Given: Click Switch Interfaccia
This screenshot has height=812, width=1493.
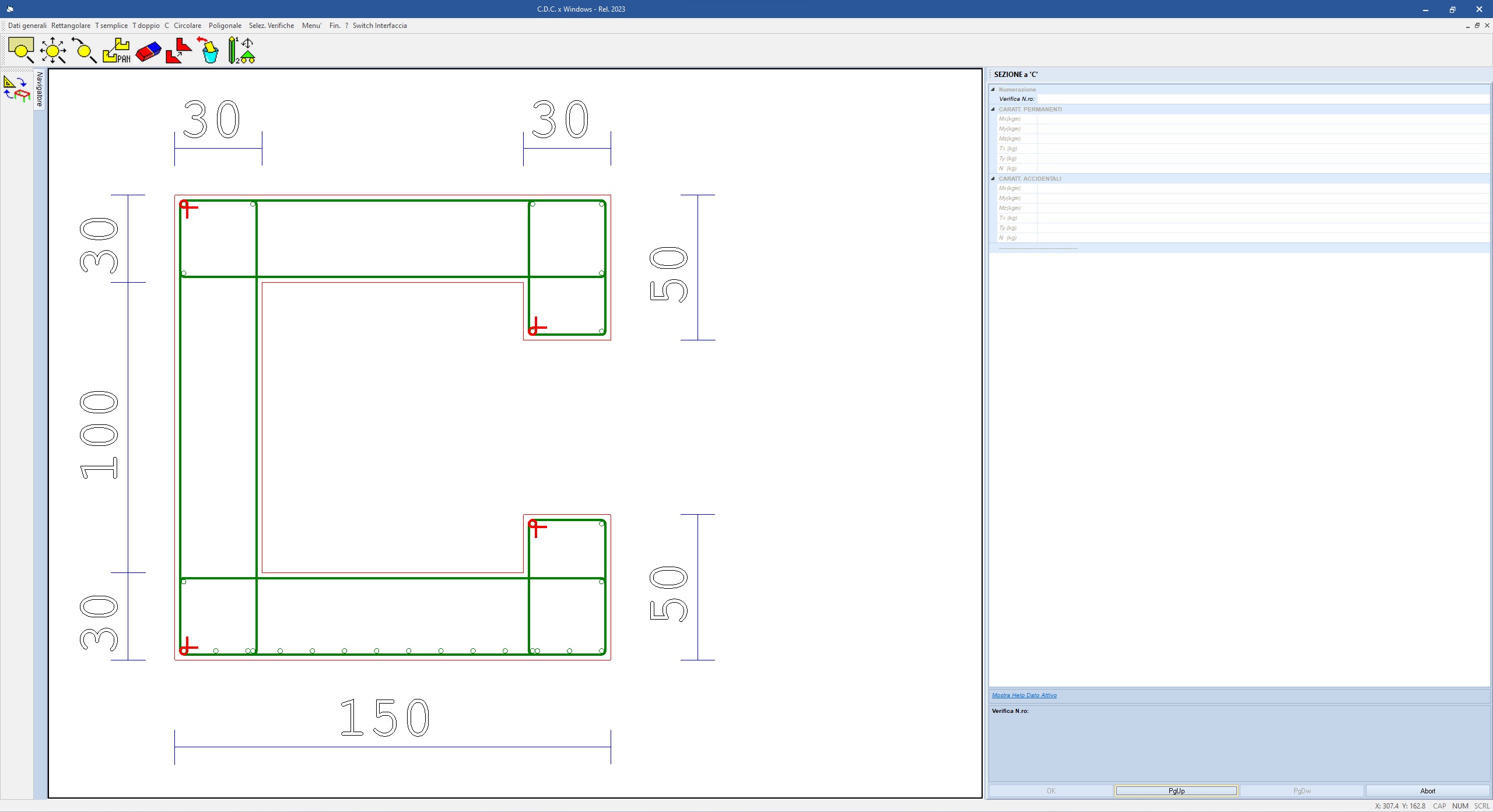Looking at the screenshot, I should (380, 26).
